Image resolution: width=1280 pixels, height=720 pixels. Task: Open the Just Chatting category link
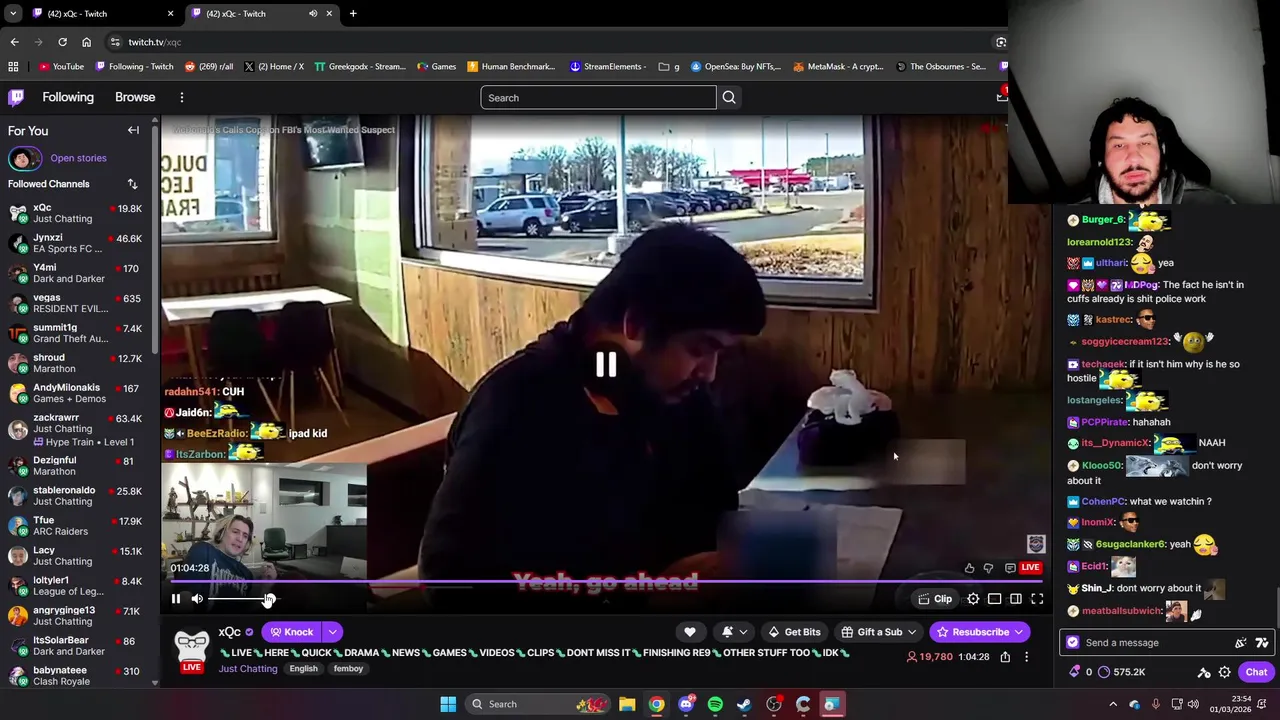tap(248, 669)
